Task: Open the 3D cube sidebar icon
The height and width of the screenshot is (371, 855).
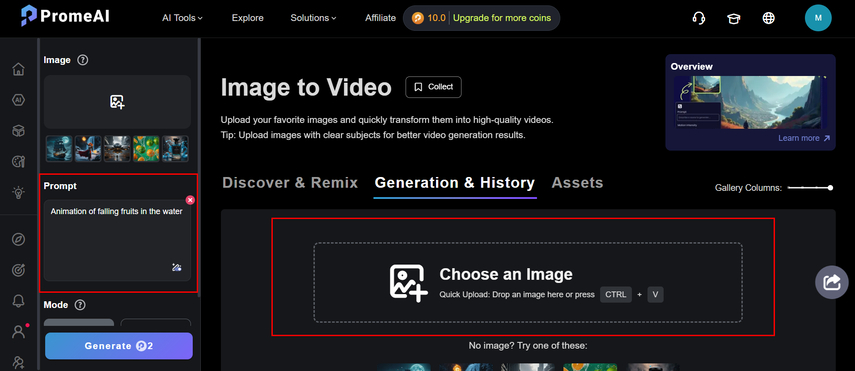Action: coord(19,131)
